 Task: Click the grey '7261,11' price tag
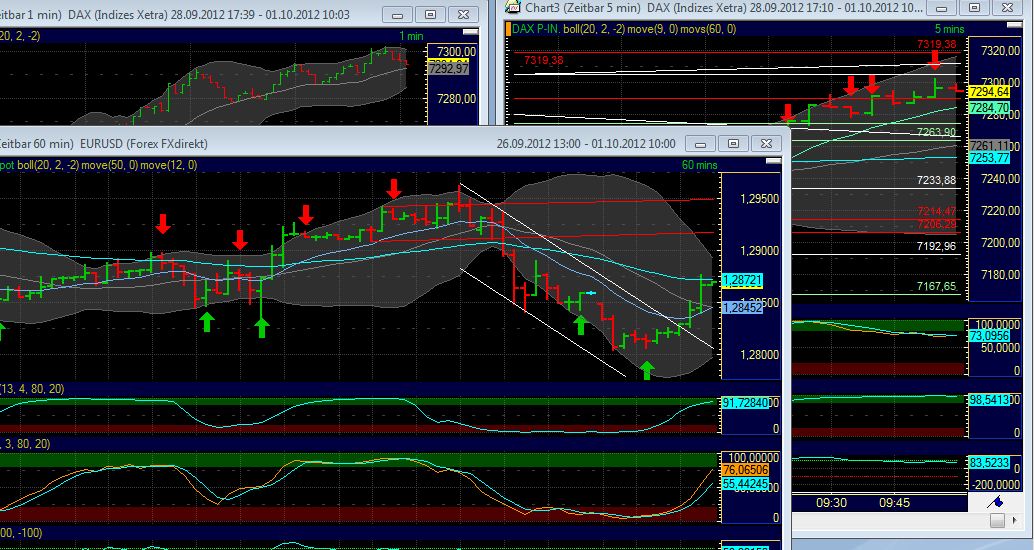pos(989,145)
